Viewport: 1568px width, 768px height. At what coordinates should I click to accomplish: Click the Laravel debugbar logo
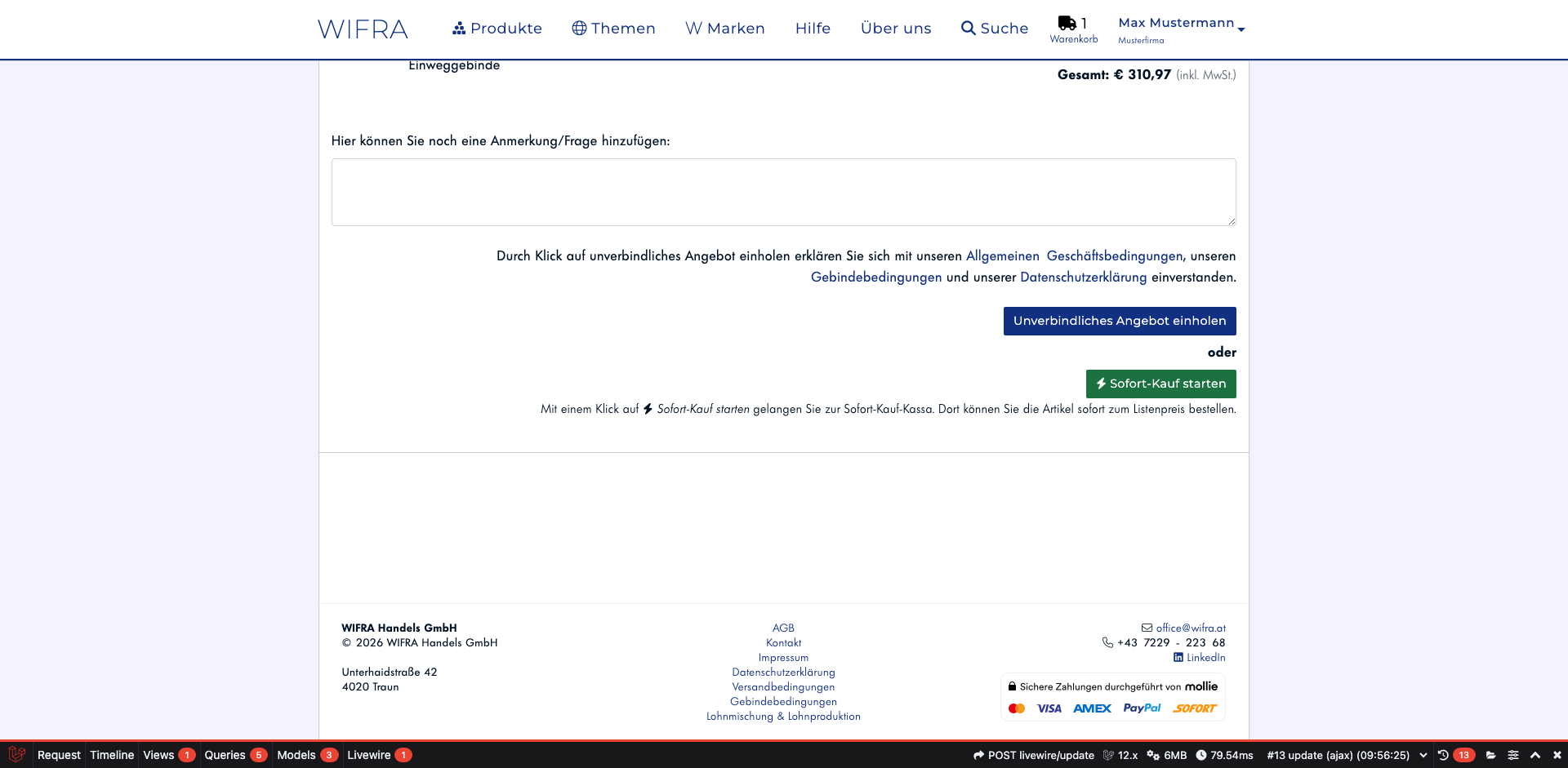[16, 755]
